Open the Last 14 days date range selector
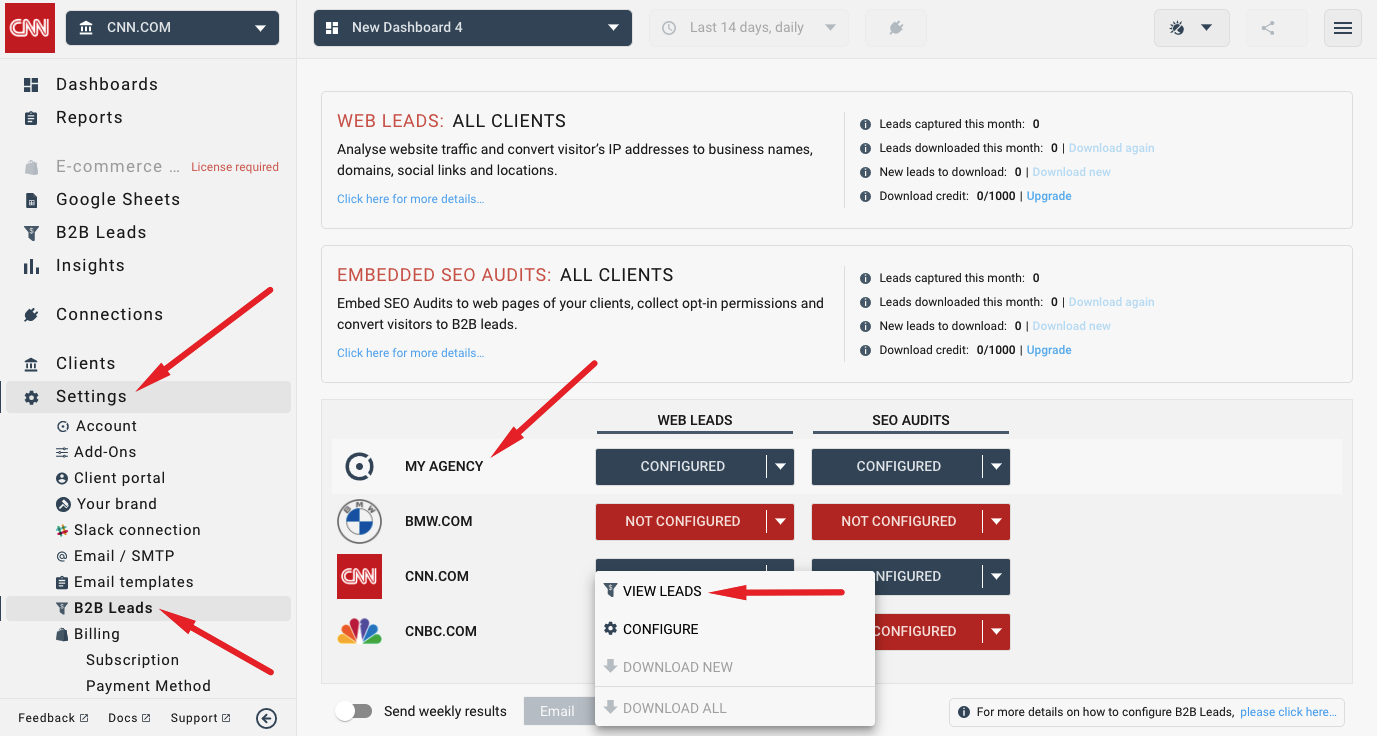 pos(750,28)
